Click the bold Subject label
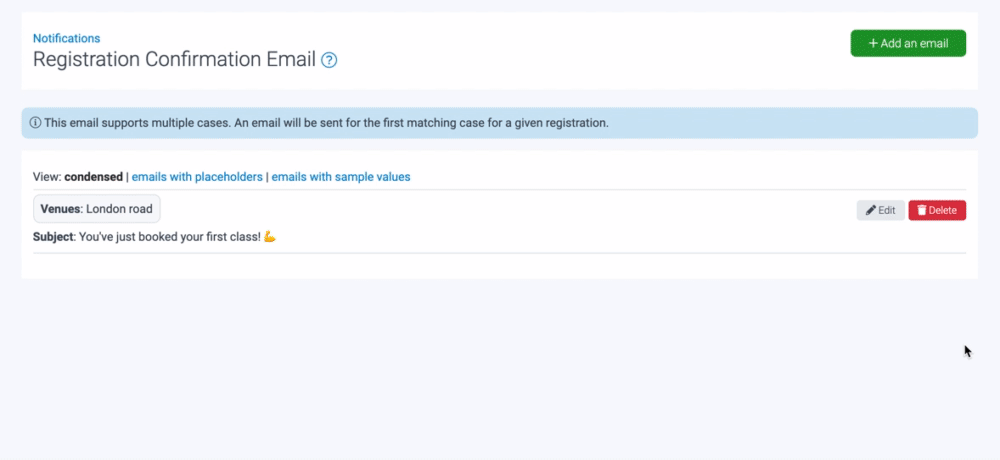Viewport: 1000px width, 460px height. tap(53, 237)
